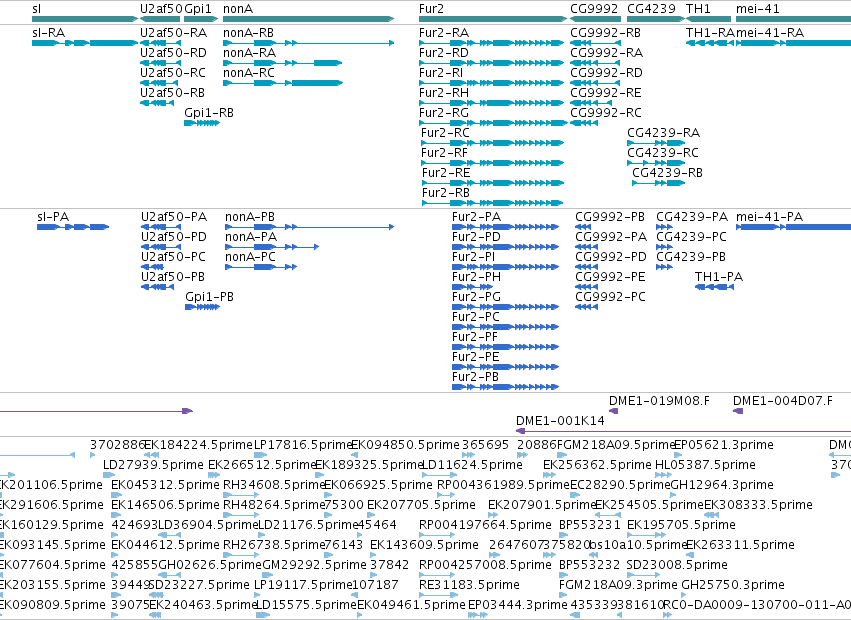Select the EK308333.5prime EST label
851x620 pixels.
[x=758, y=505]
